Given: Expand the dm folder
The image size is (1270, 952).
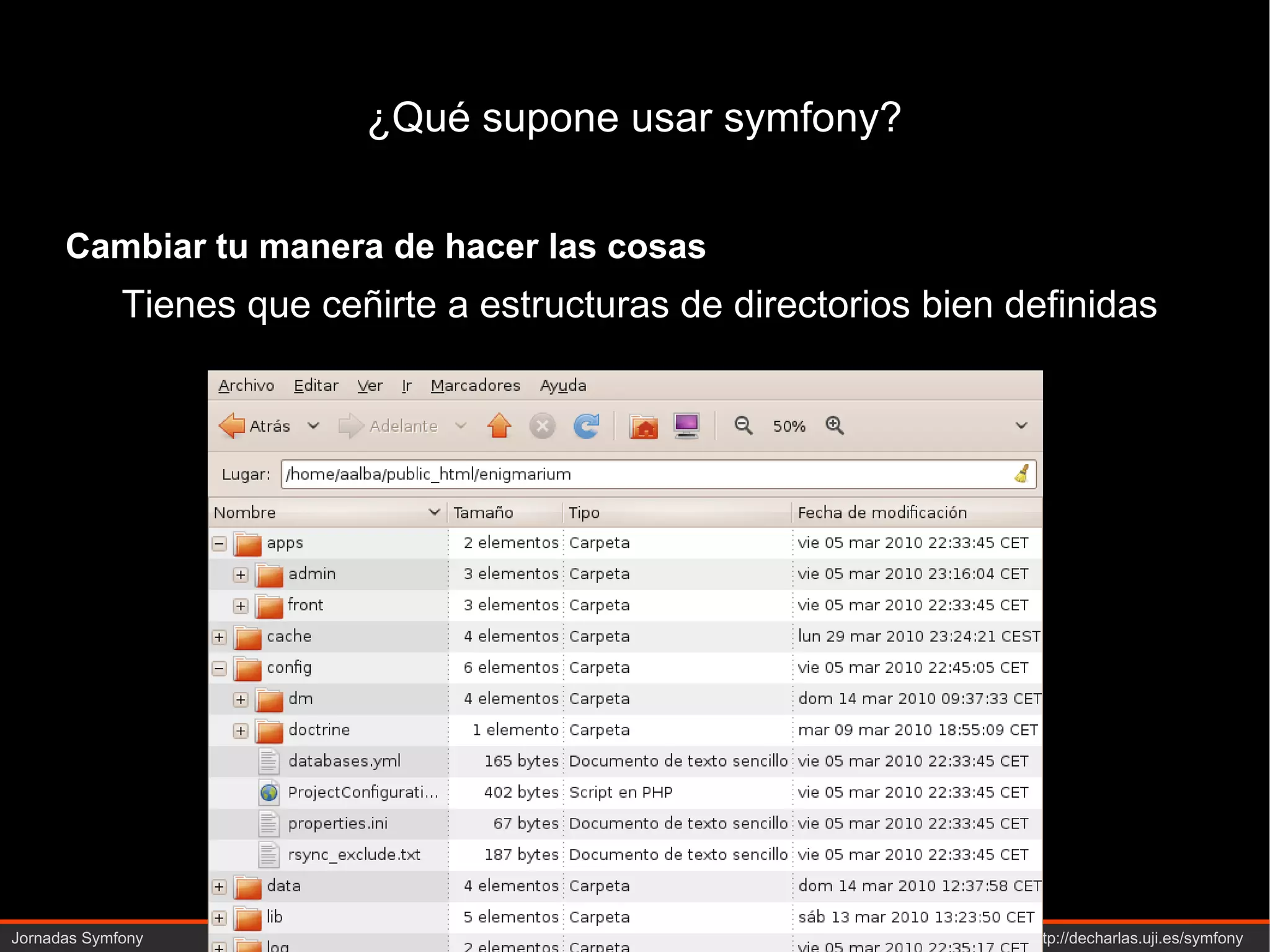Looking at the screenshot, I should [x=241, y=700].
